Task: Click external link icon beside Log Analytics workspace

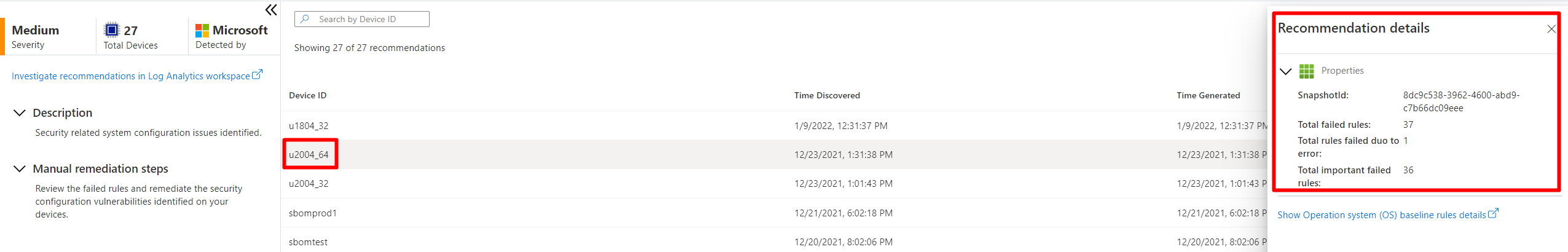Action: (258, 74)
